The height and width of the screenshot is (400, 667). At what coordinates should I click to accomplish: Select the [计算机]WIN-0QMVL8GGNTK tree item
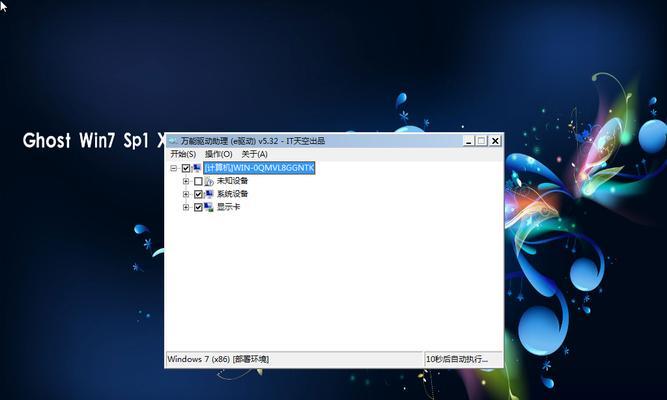coord(259,168)
